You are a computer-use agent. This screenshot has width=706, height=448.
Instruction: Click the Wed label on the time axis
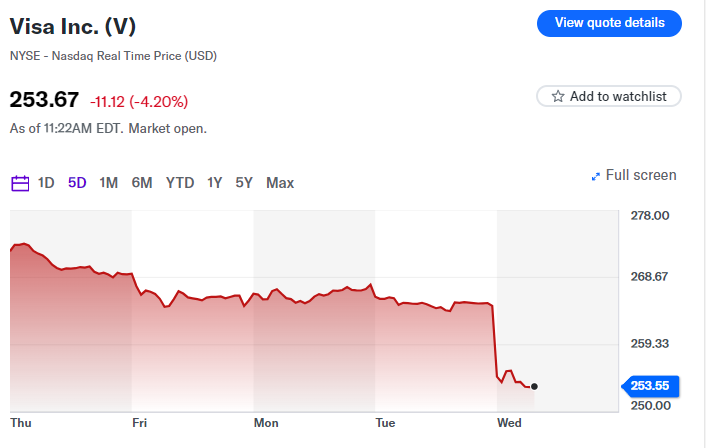tap(509, 423)
